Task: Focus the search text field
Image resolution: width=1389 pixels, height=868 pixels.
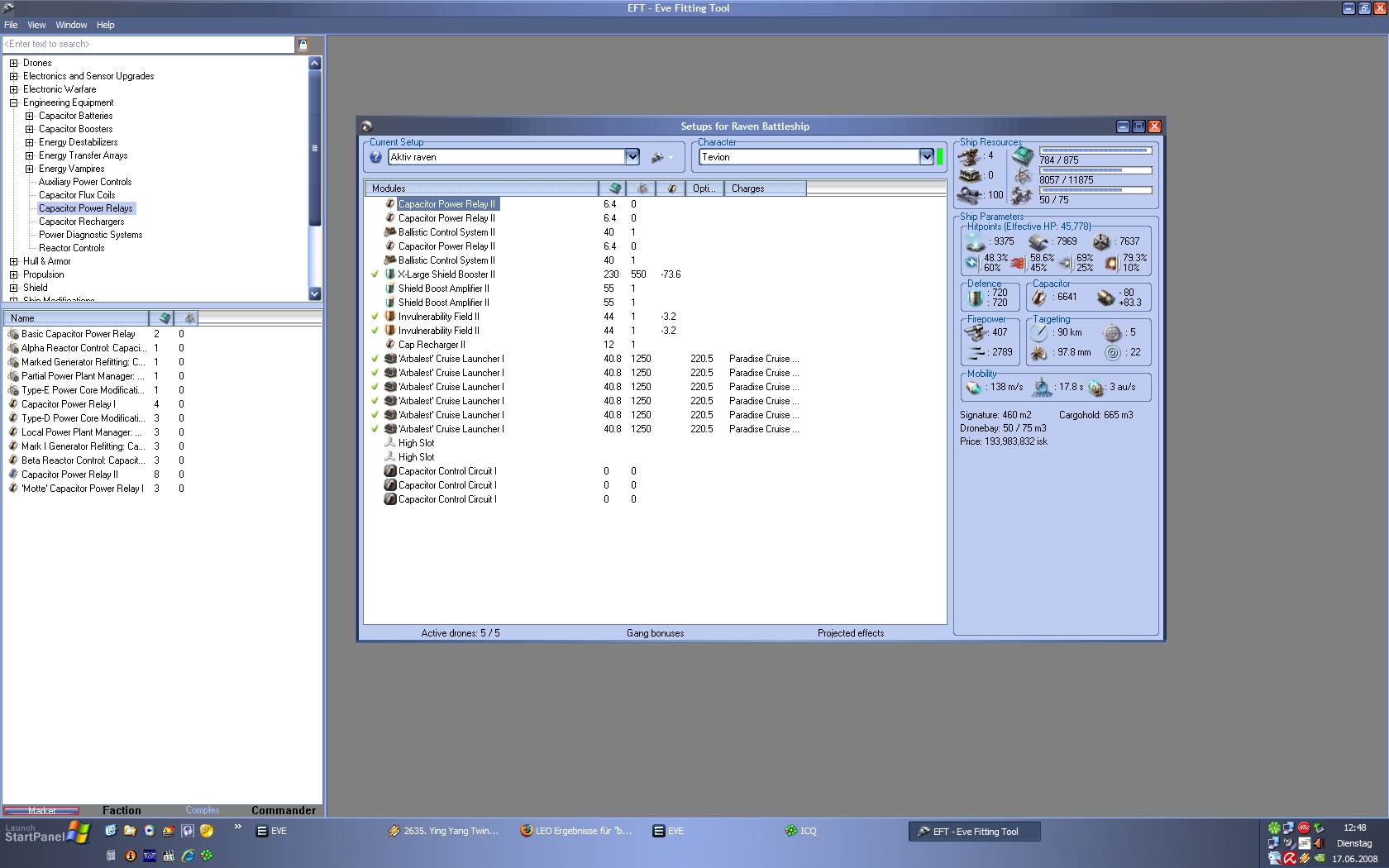Action: (x=149, y=45)
